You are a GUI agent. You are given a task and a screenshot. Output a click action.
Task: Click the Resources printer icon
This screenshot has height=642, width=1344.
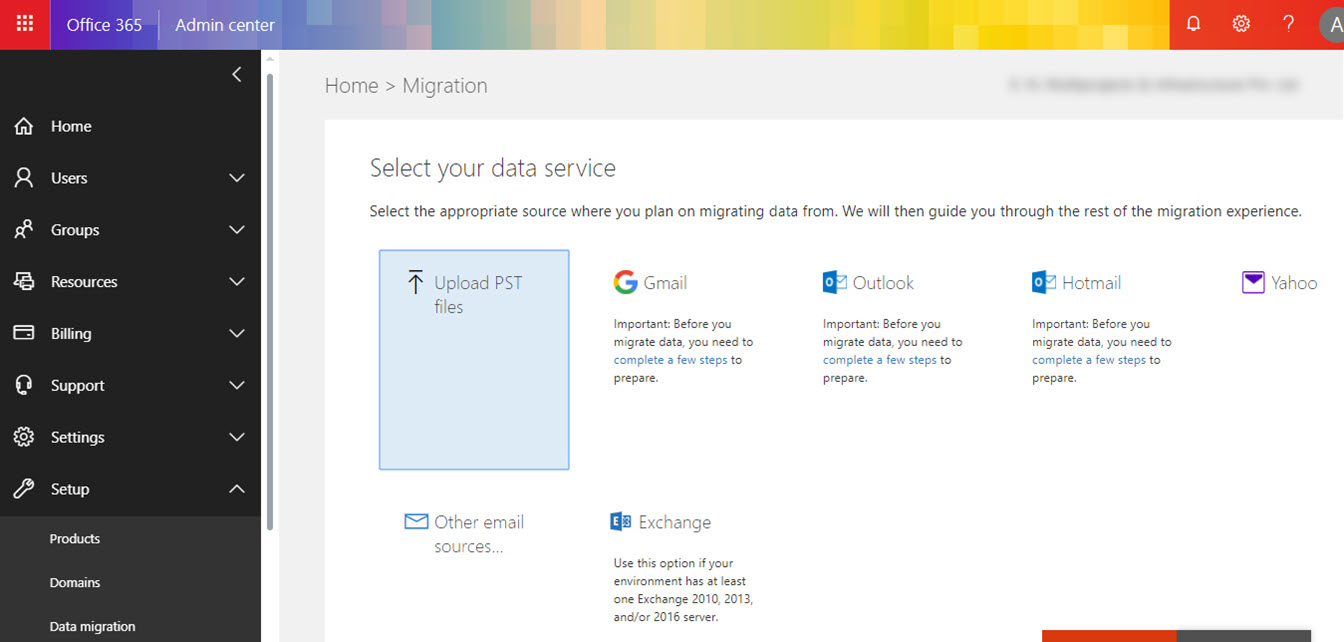[24, 282]
